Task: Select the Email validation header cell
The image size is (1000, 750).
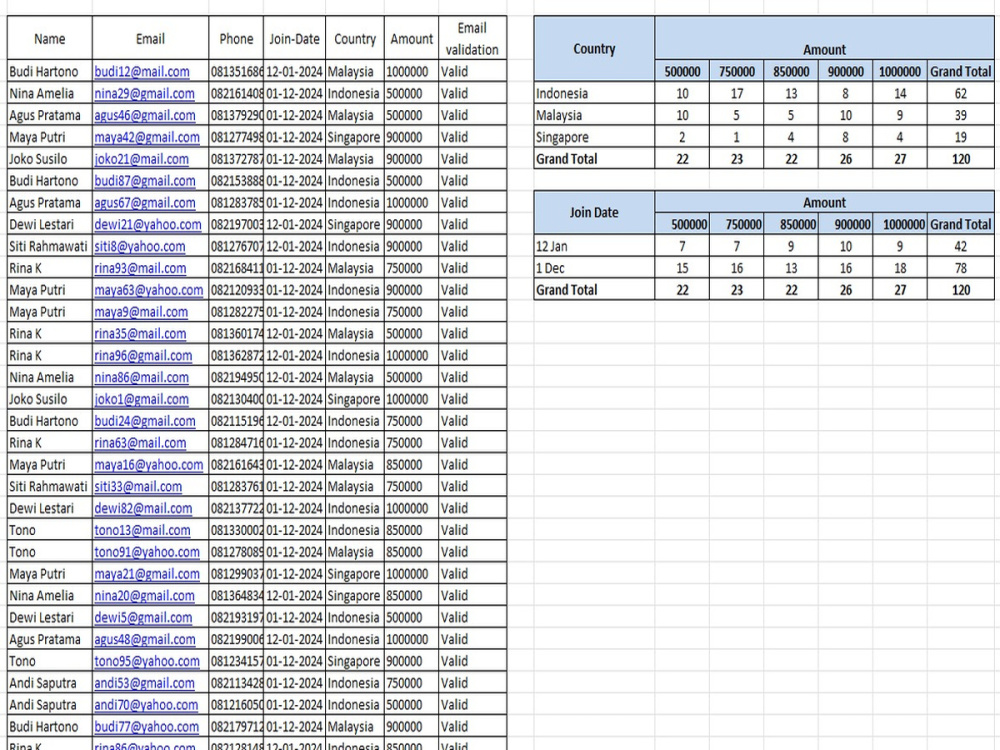Action: pos(473,38)
